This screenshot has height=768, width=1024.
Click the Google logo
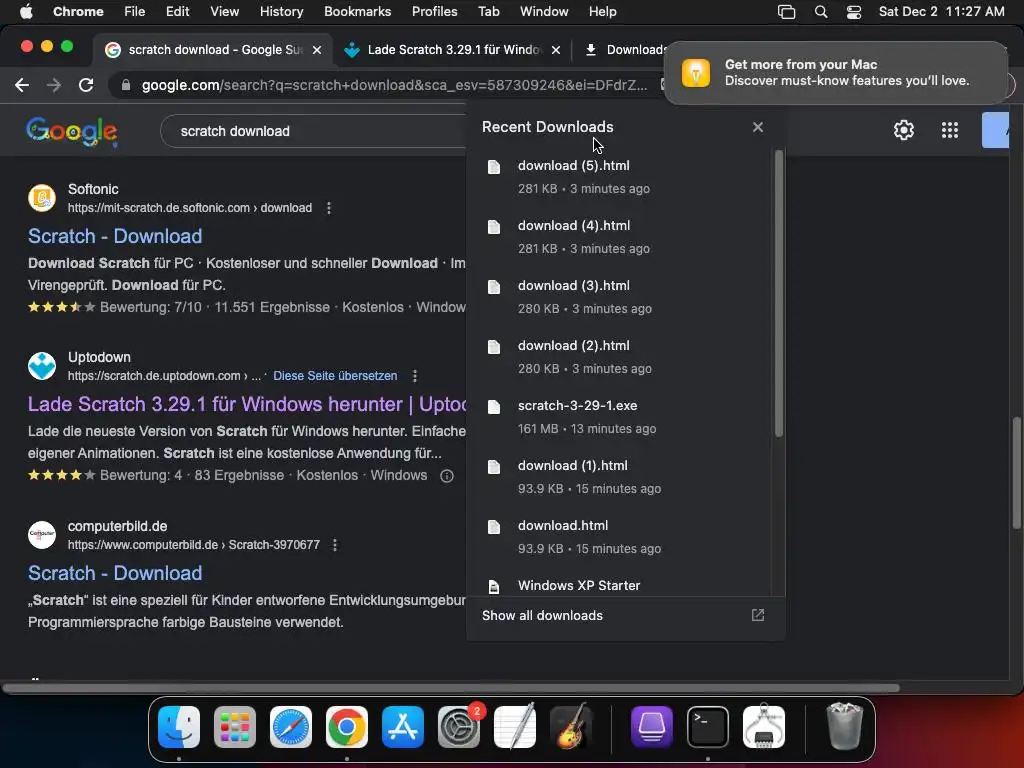coord(72,131)
